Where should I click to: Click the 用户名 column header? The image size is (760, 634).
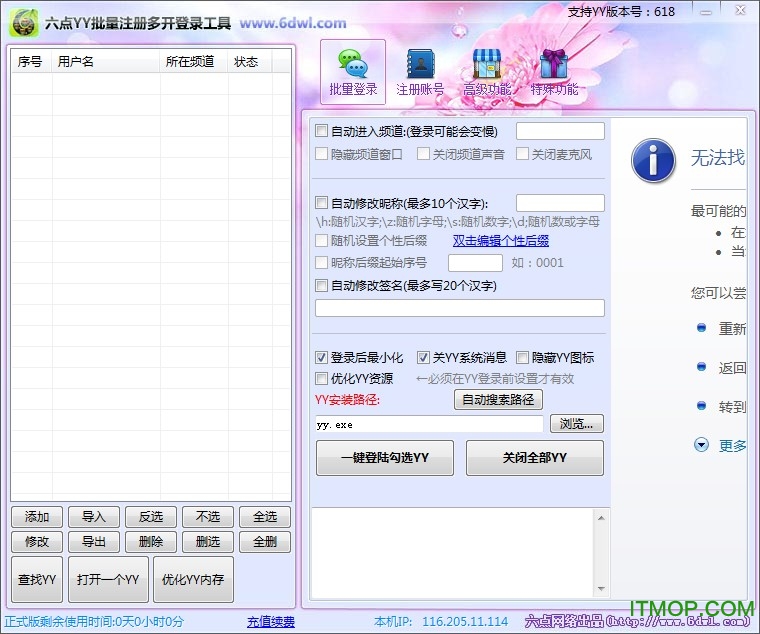tap(106, 62)
